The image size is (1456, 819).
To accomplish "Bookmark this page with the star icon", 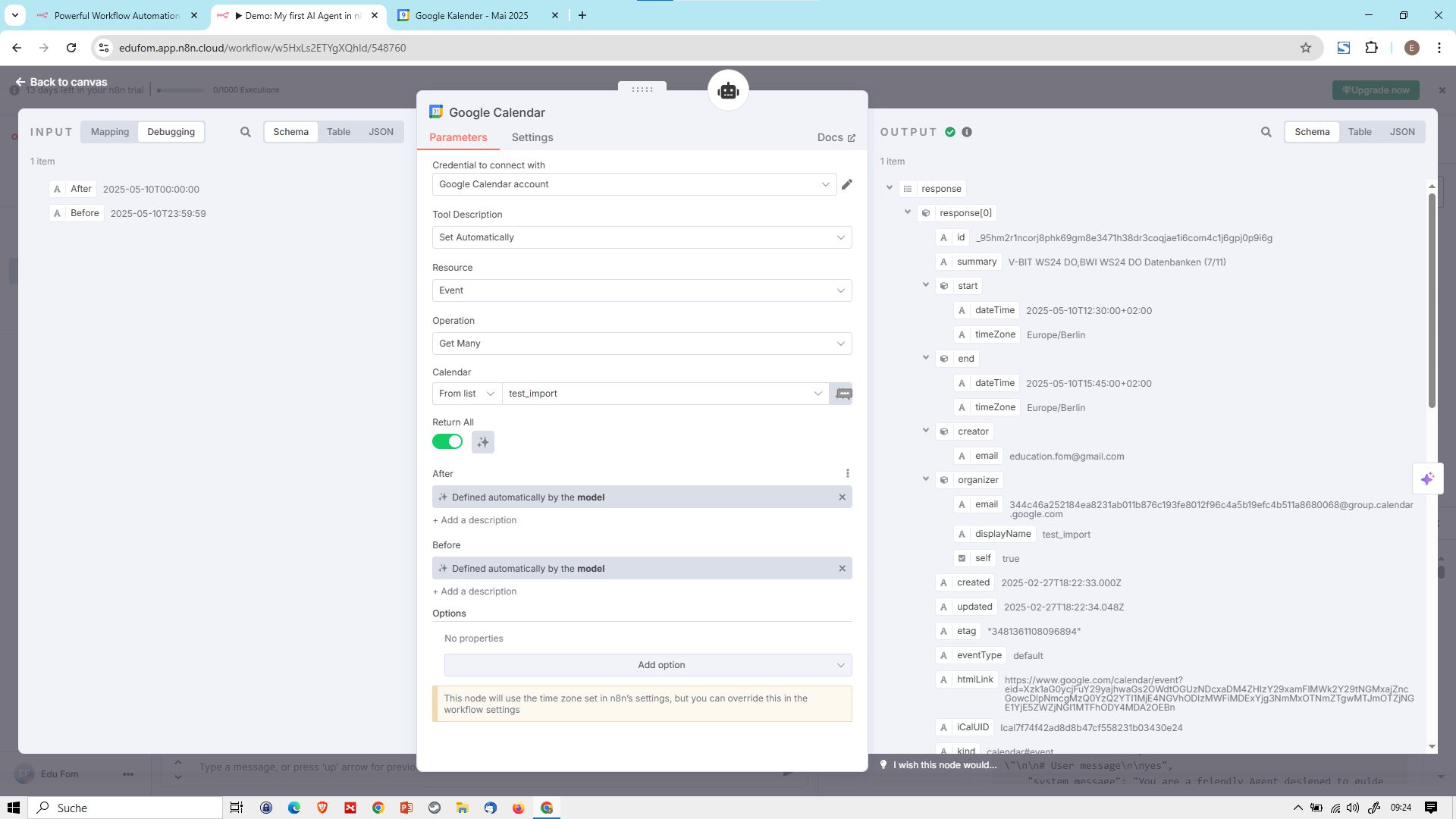I will [1306, 48].
